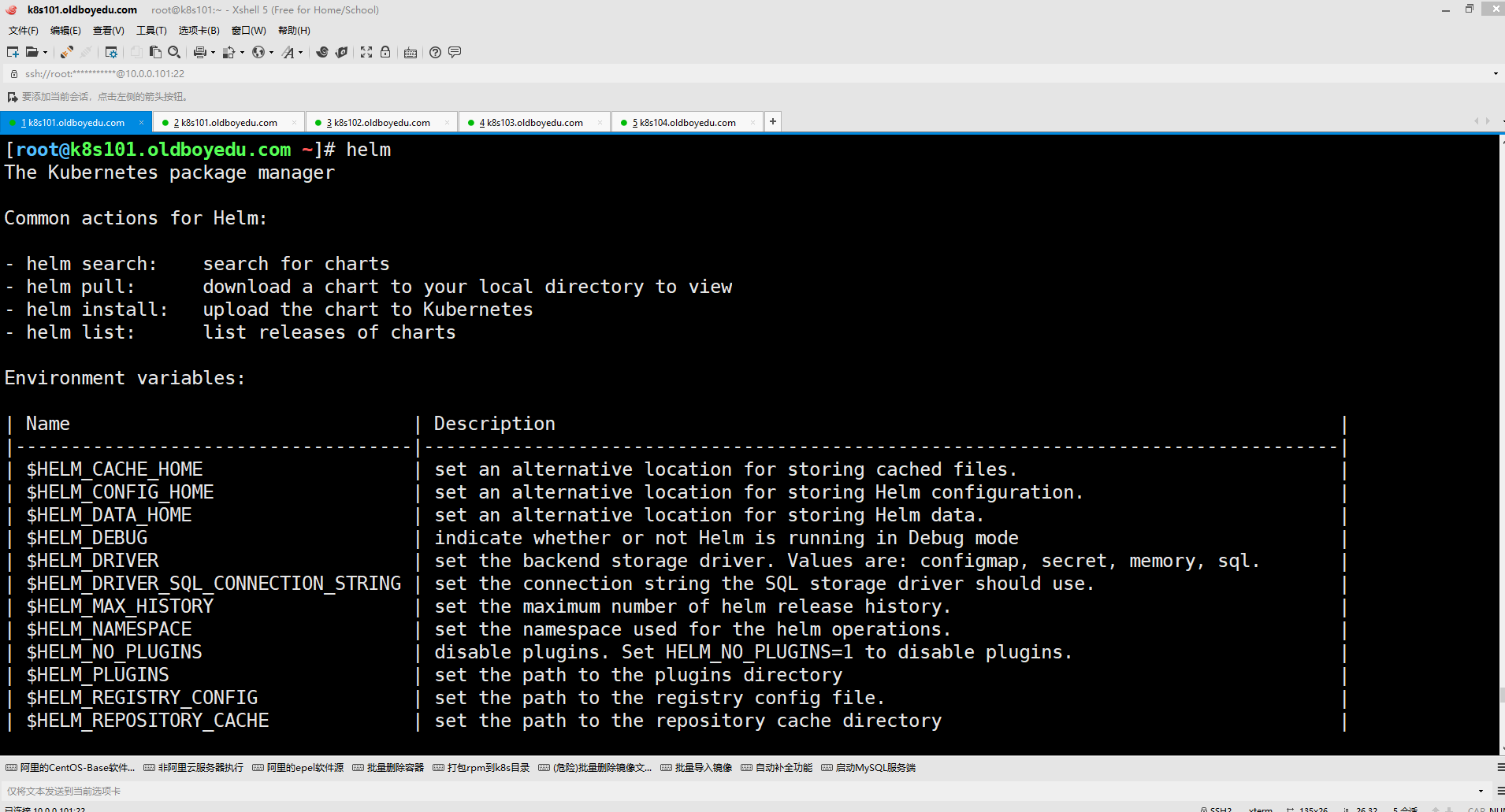Toggle full screen mode icon

point(366,52)
